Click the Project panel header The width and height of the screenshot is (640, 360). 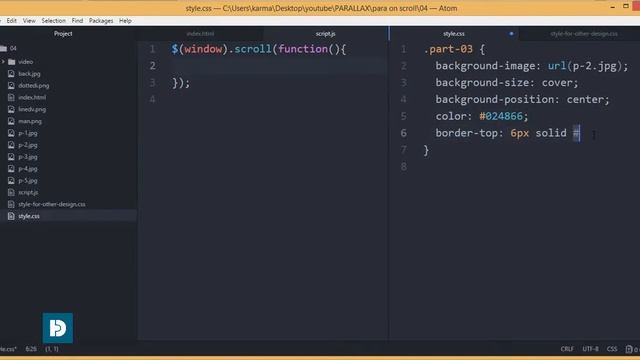pyautogui.click(x=63, y=33)
